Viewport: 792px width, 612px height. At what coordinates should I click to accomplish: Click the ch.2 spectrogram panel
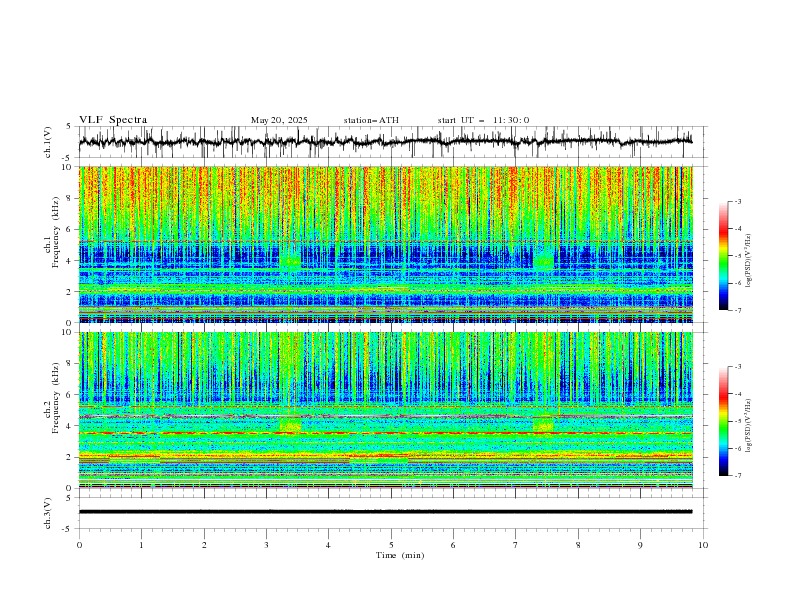pyautogui.click(x=385, y=410)
